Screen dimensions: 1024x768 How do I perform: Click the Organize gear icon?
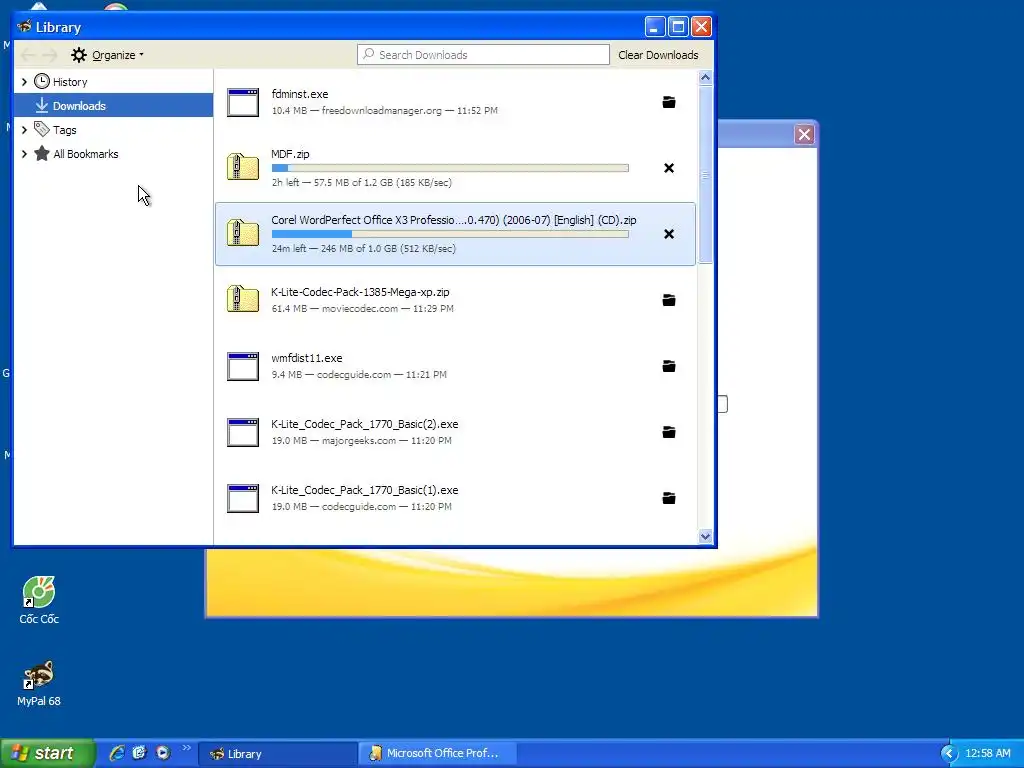click(x=79, y=55)
